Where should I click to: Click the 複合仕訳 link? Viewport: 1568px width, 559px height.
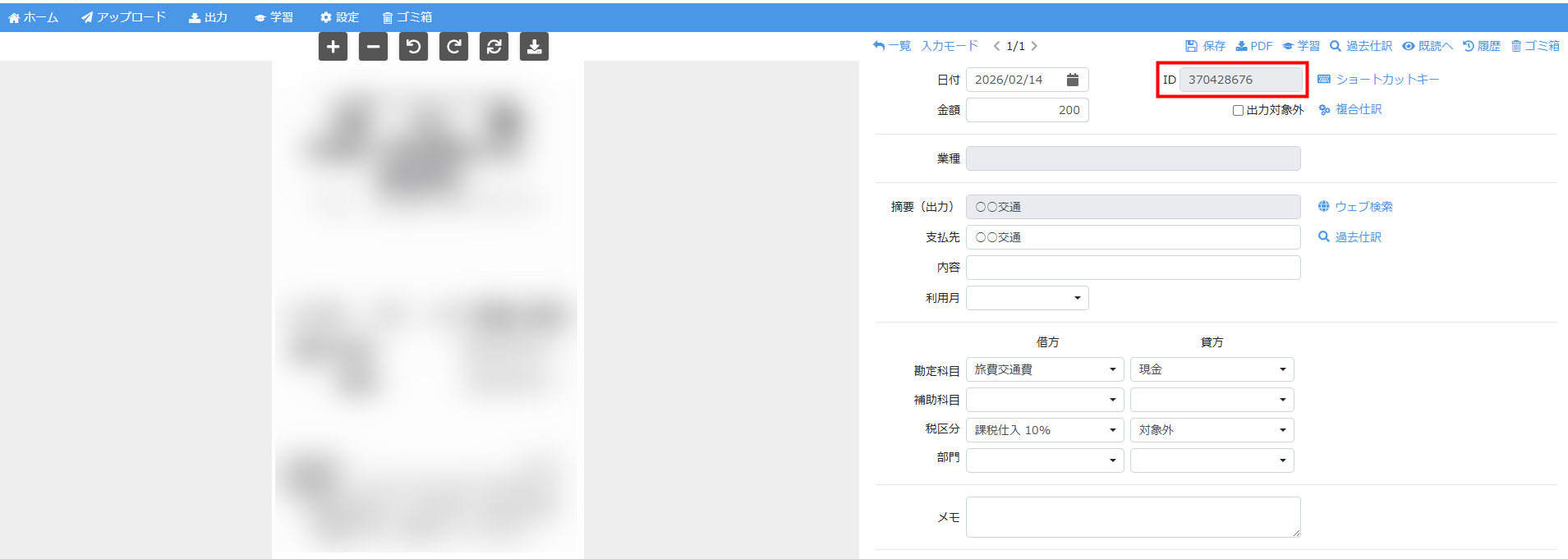tap(1350, 109)
